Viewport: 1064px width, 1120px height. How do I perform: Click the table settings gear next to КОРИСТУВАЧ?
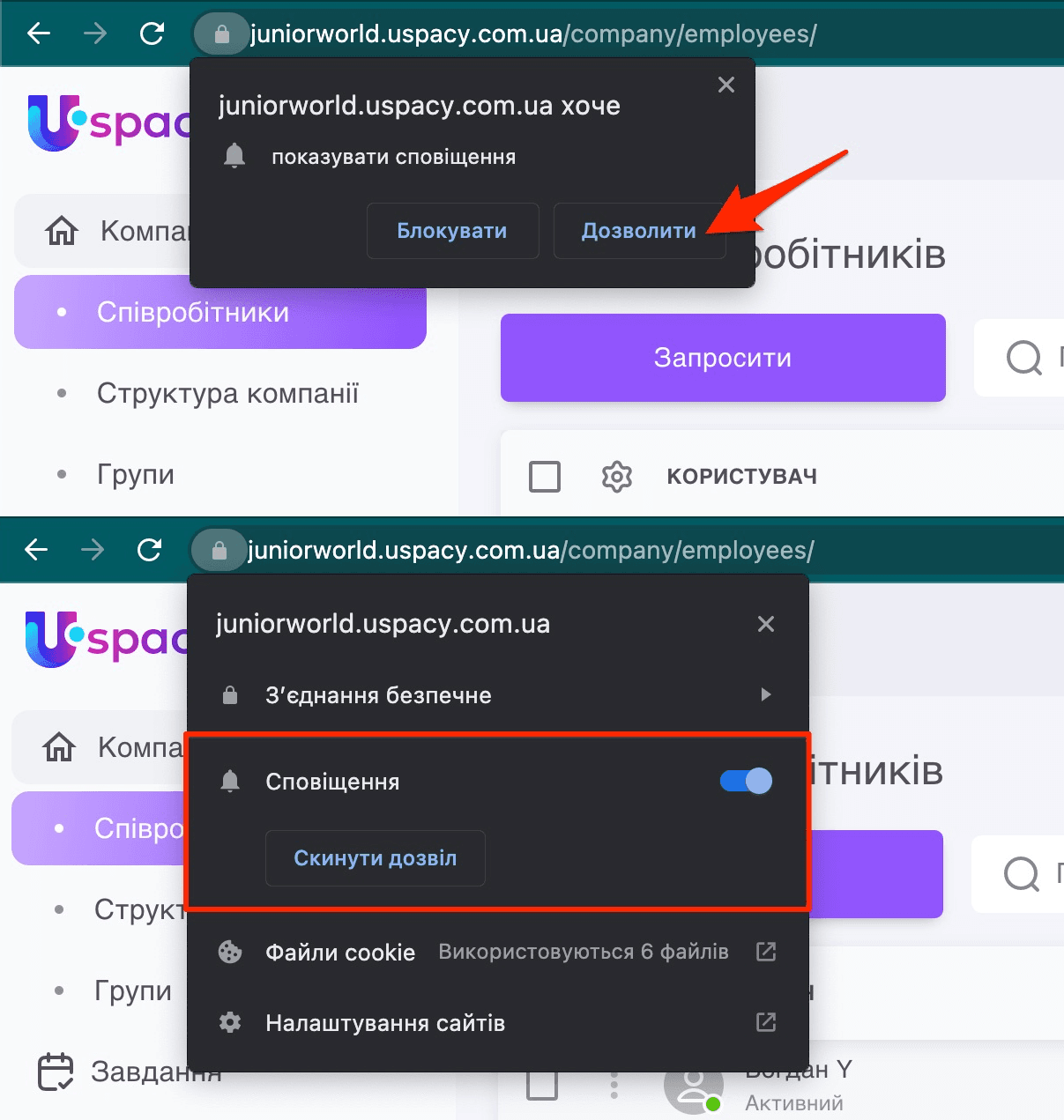(617, 477)
